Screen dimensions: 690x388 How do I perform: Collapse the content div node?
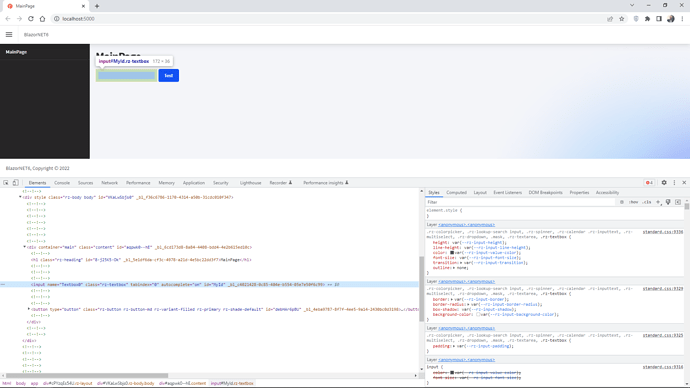point(25,247)
